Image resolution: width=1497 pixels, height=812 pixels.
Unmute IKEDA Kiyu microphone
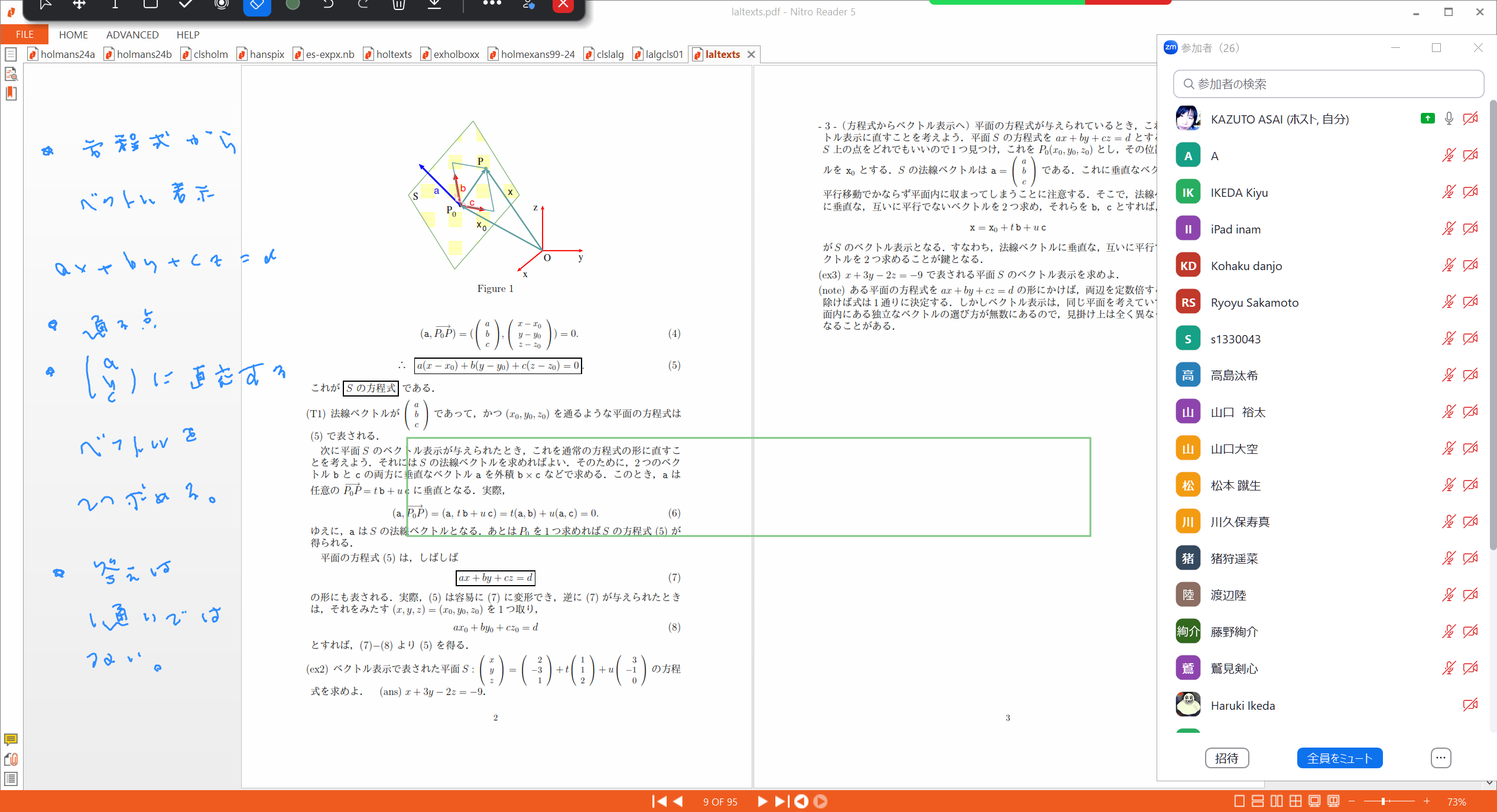pyautogui.click(x=1449, y=192)
